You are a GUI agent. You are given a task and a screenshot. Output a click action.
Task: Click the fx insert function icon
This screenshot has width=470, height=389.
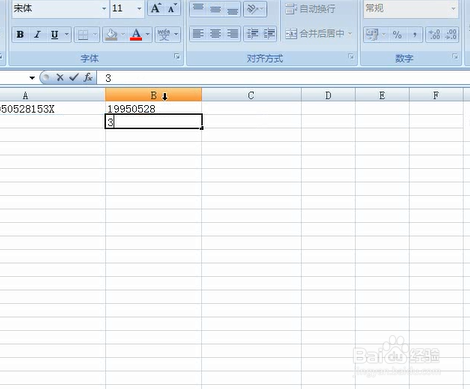(x=88, y=78)
